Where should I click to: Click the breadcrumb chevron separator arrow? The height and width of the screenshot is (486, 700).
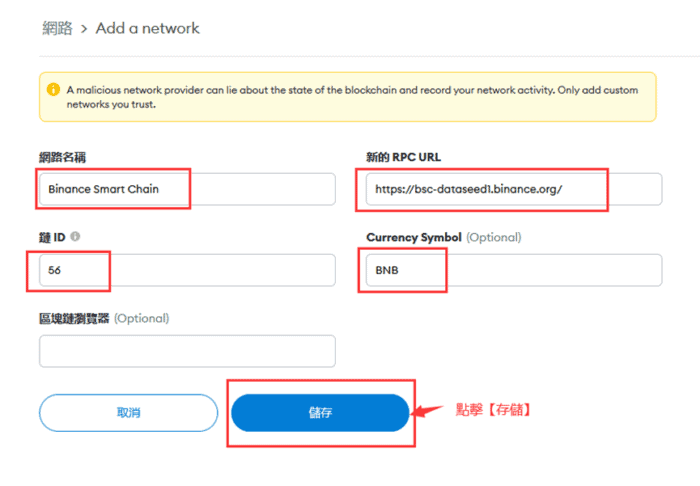coord(84,29)
